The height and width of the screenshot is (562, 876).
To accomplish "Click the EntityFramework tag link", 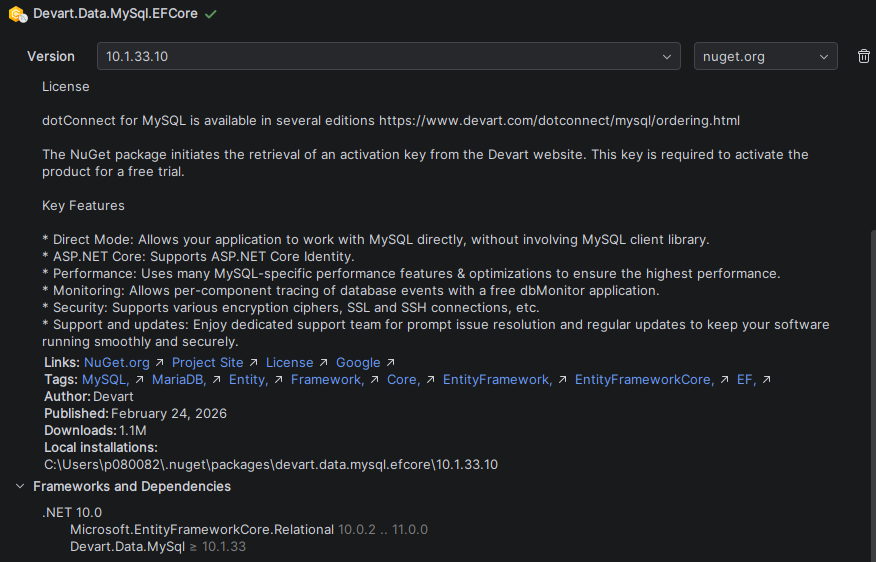I will [x=497, y=380].
